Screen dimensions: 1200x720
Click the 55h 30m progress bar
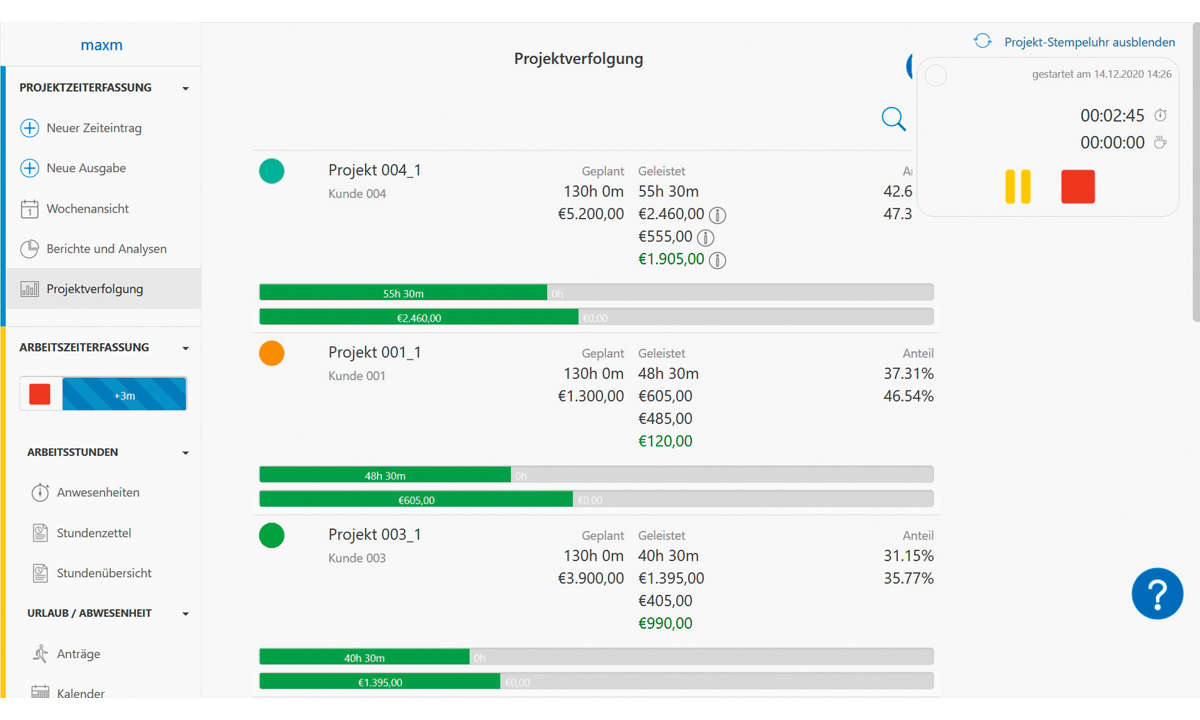(403, 293)
